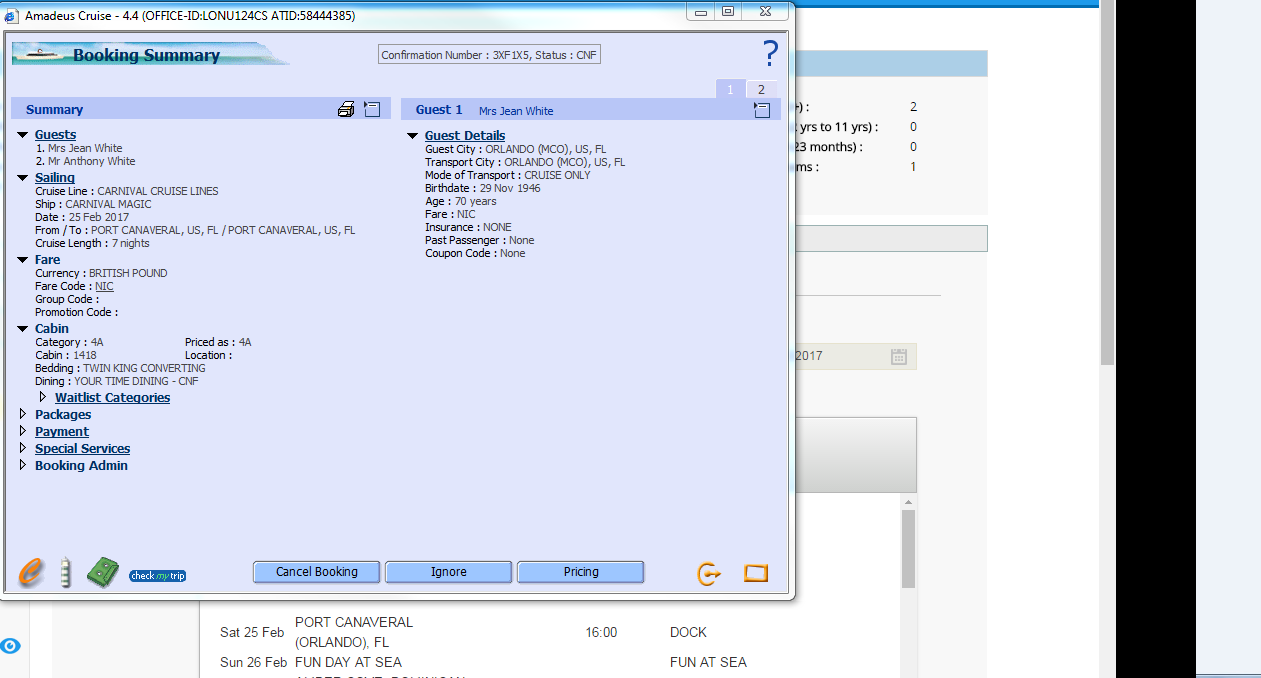Open help with the blue question mark
The width and height of the screenshot is (1261, 678).
(x=770, y=54)
